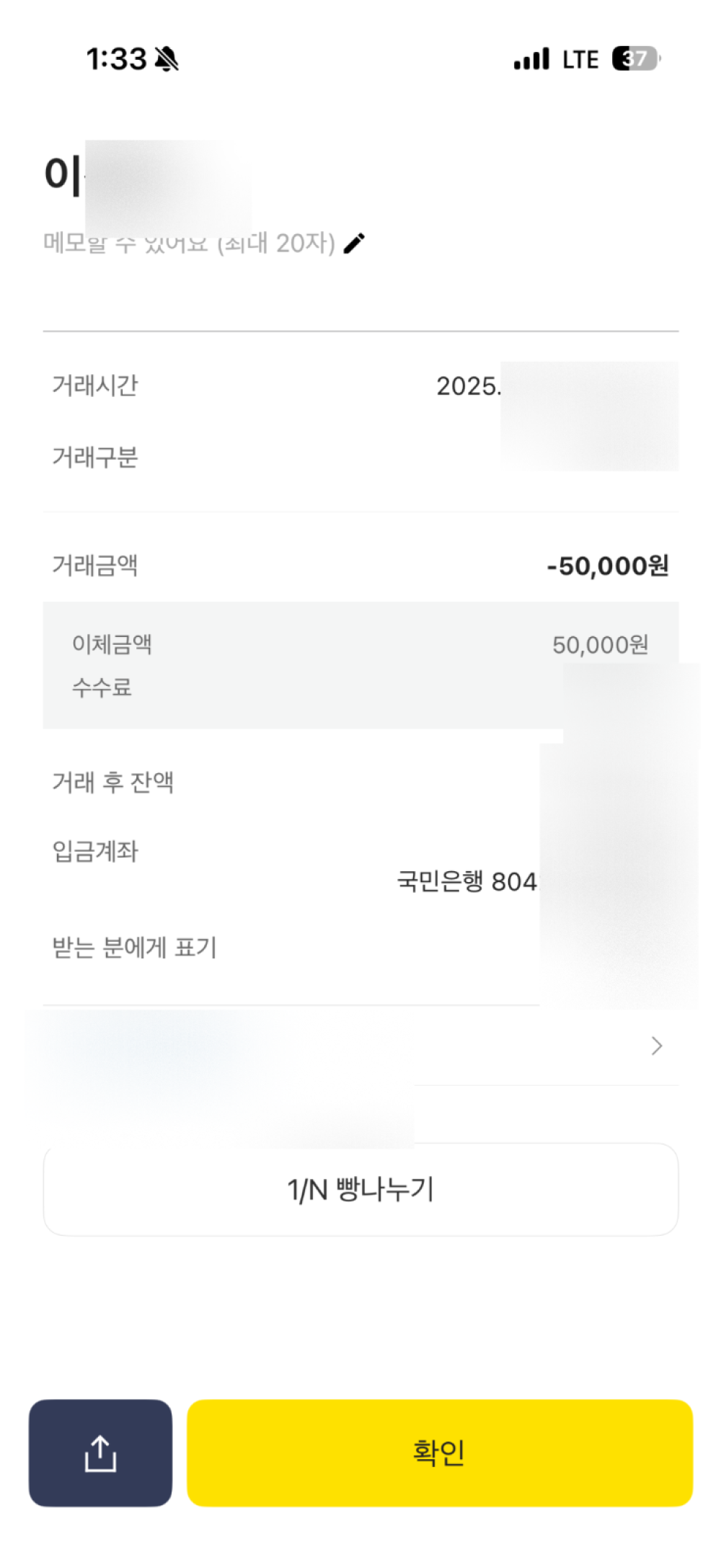721x1568 pixels.
Task: Tap the share icon button
Action: [100, 1453]
